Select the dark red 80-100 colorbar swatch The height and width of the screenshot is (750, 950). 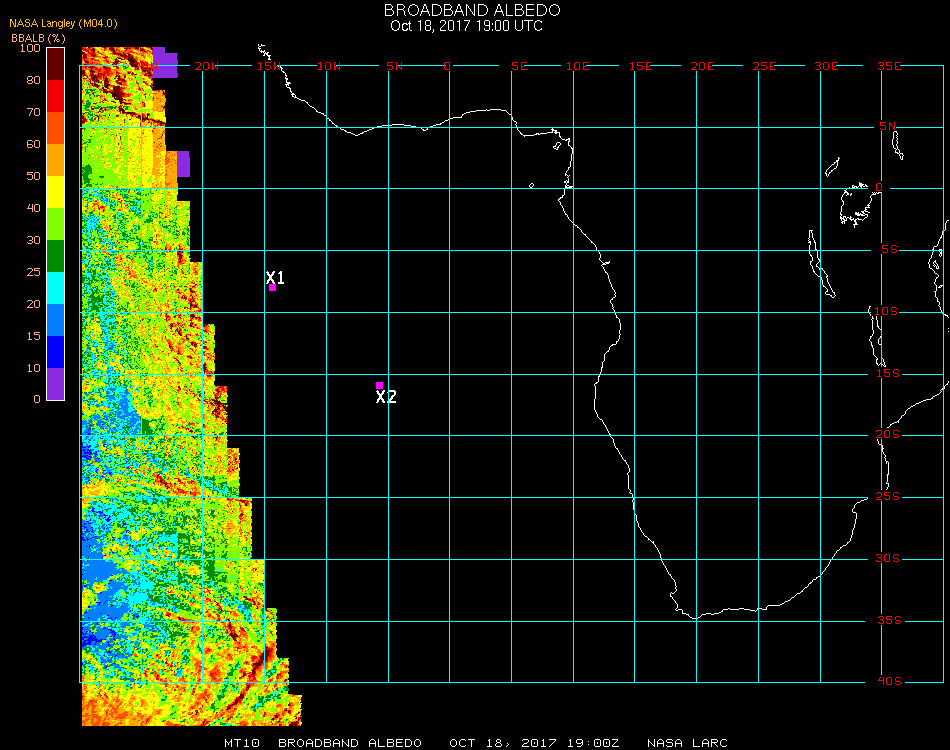56,64
